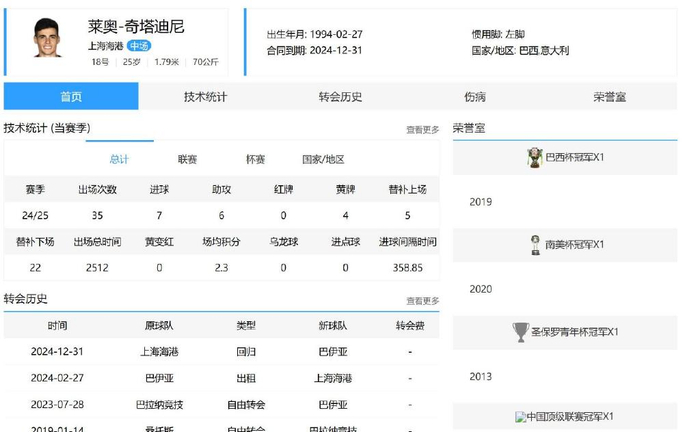Click the 中场 position badge
Viewport: 700px width, 432px height.
pyautogui.click(x=139, y=46)
